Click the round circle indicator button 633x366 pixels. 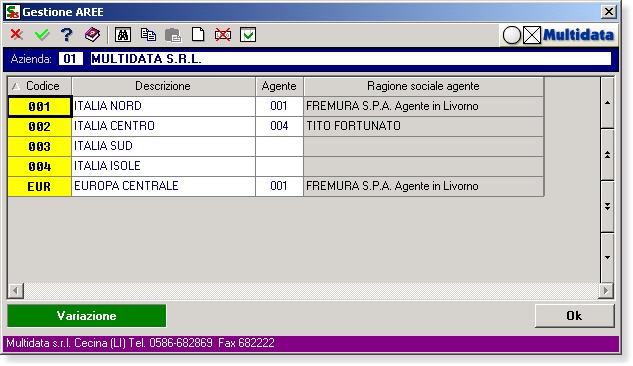pos(512,36)
